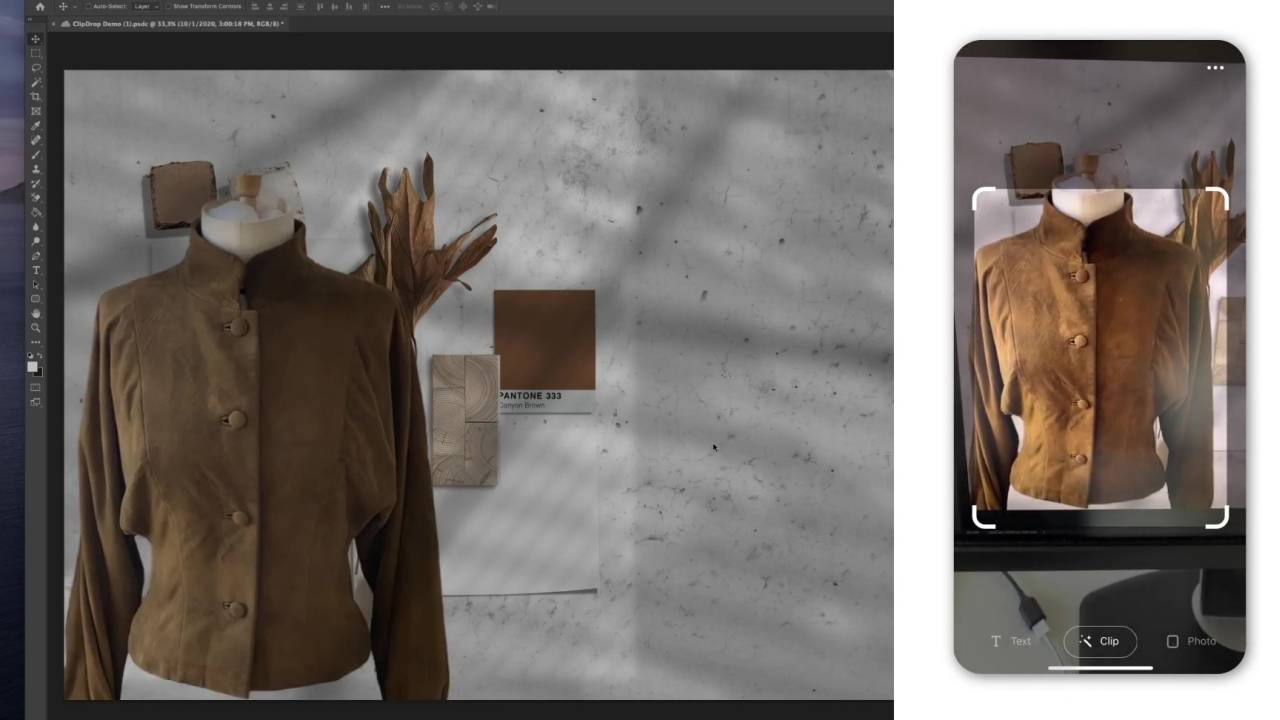Select the Eraser tool
The image size is (1280, 720).
(x=36, y=197)
